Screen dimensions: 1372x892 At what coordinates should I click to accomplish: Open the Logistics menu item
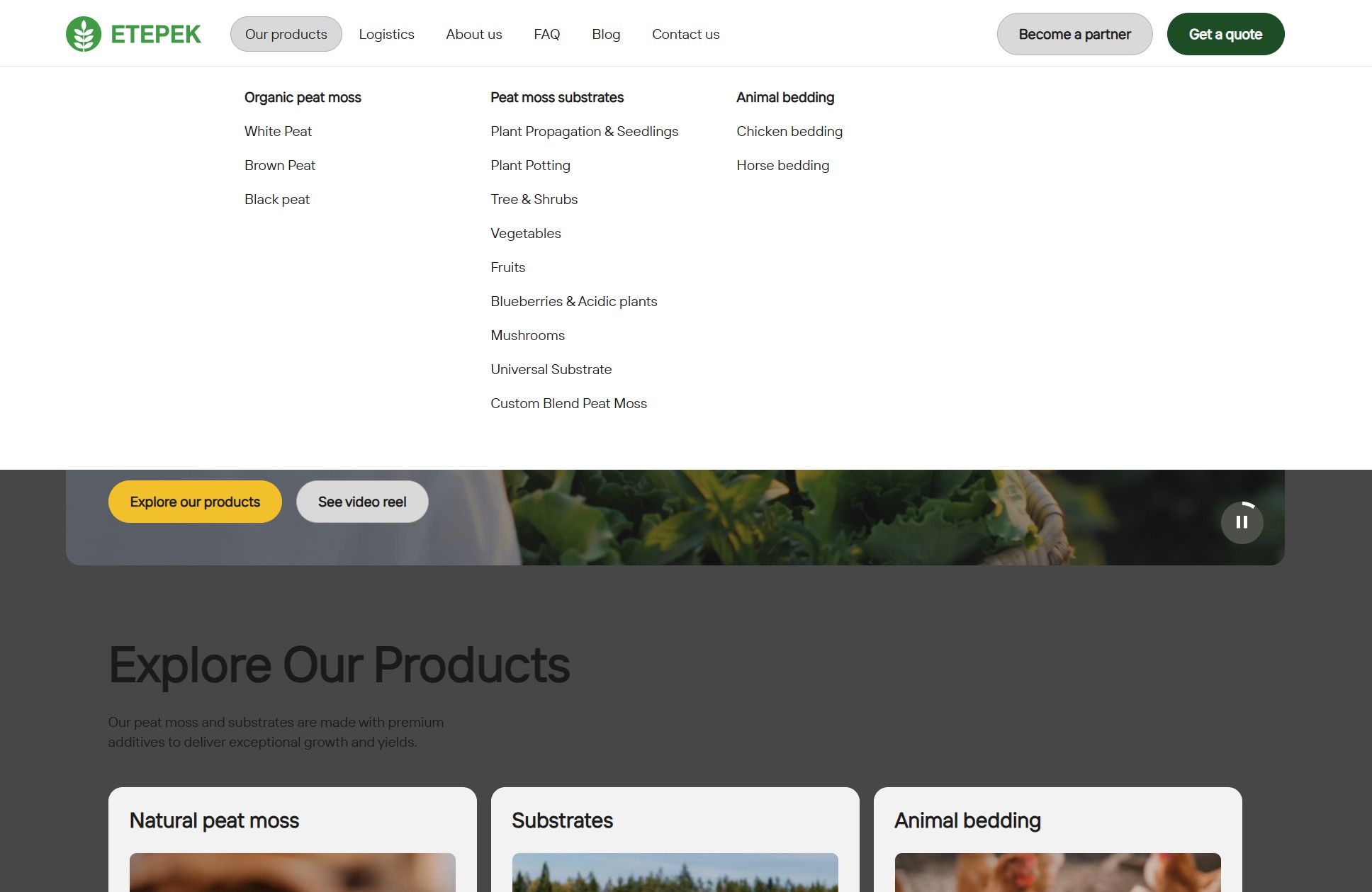386,34
